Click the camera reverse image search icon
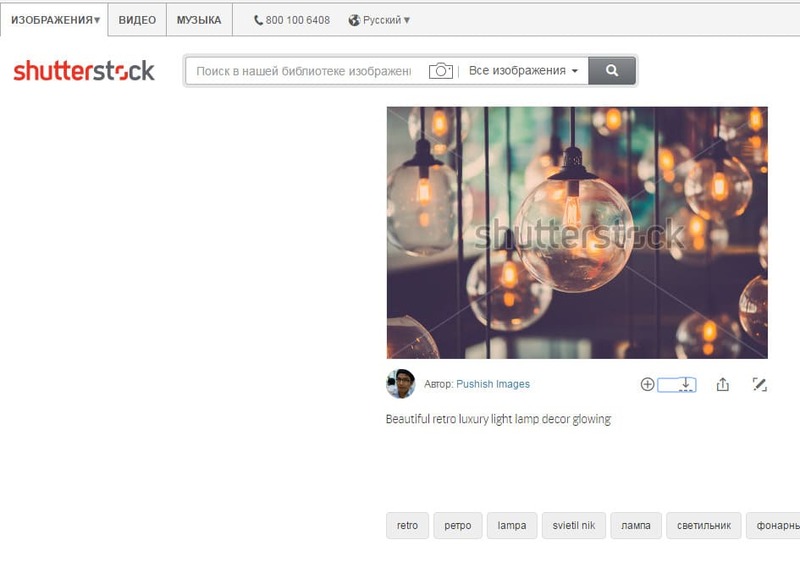The width and height of the screenshot is (800, 562). [x=441, y=70]
